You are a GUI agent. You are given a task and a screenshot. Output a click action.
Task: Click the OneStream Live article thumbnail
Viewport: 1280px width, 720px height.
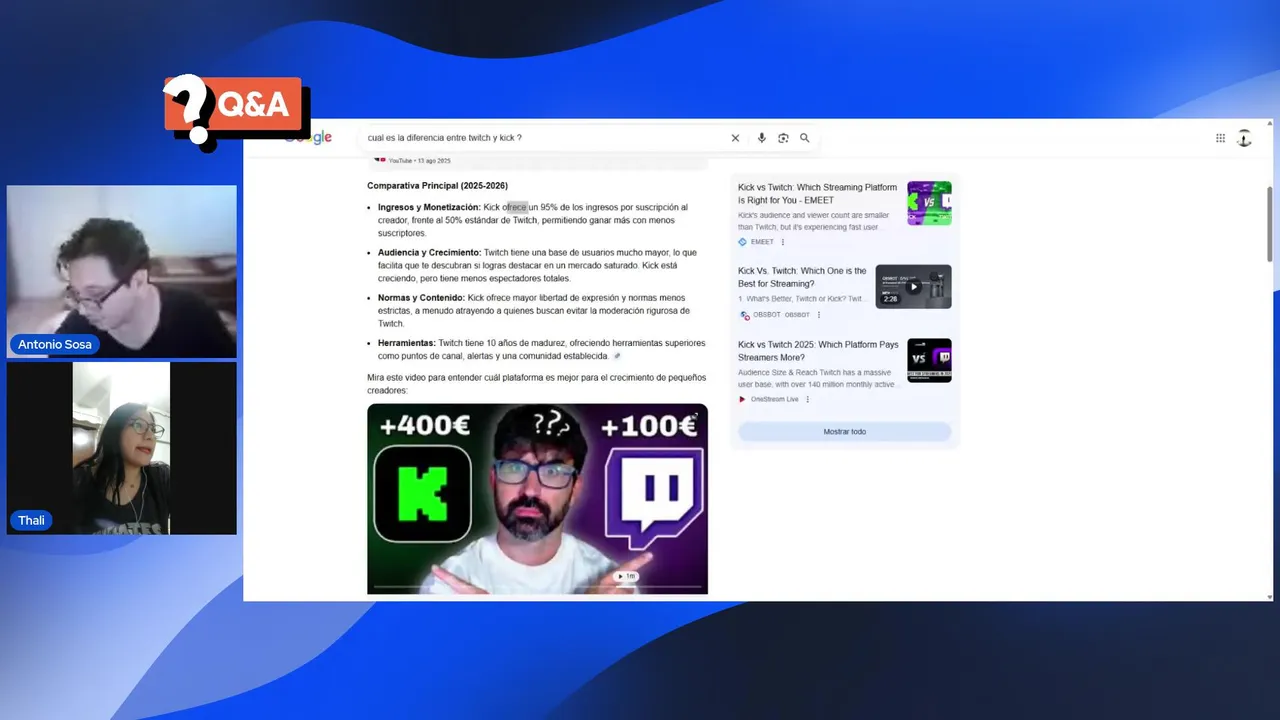coord(929,360)
